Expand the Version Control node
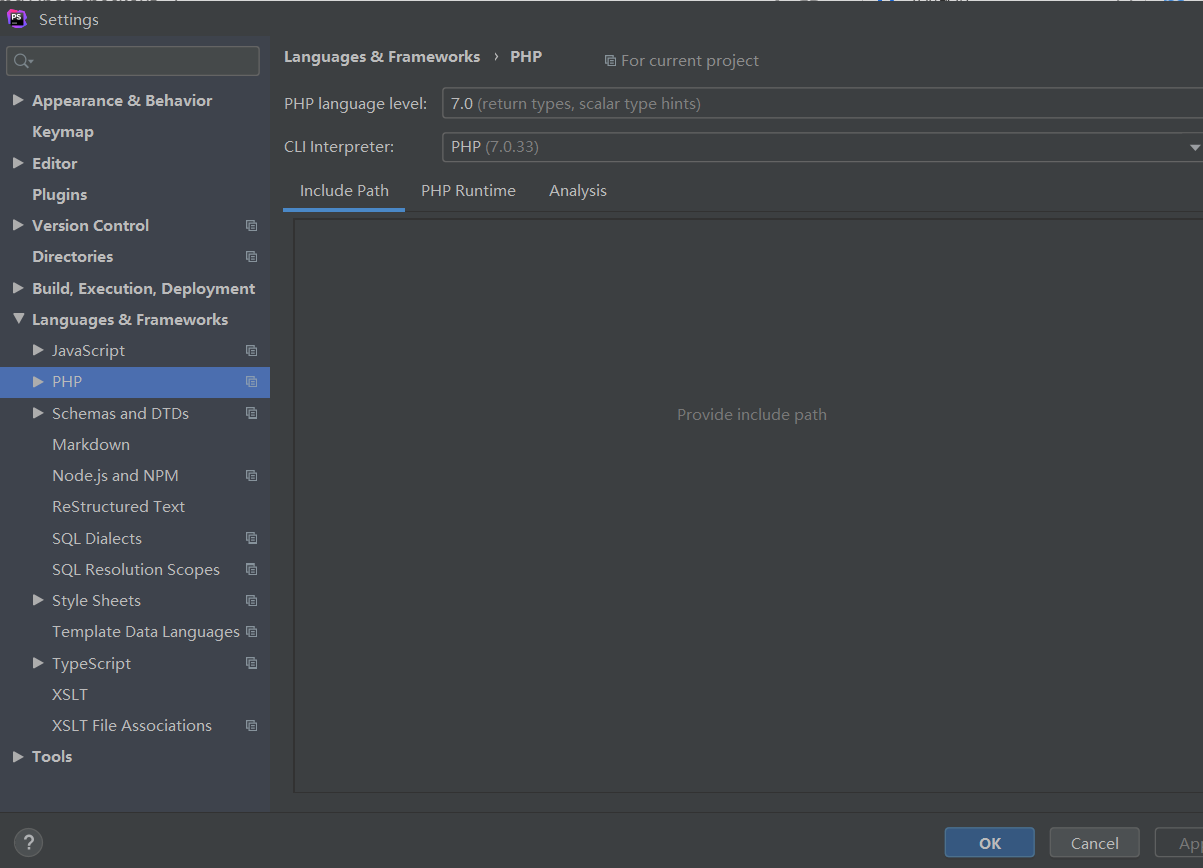The width and height of the screenshot is (1203, 868). [x=18, y=225]
